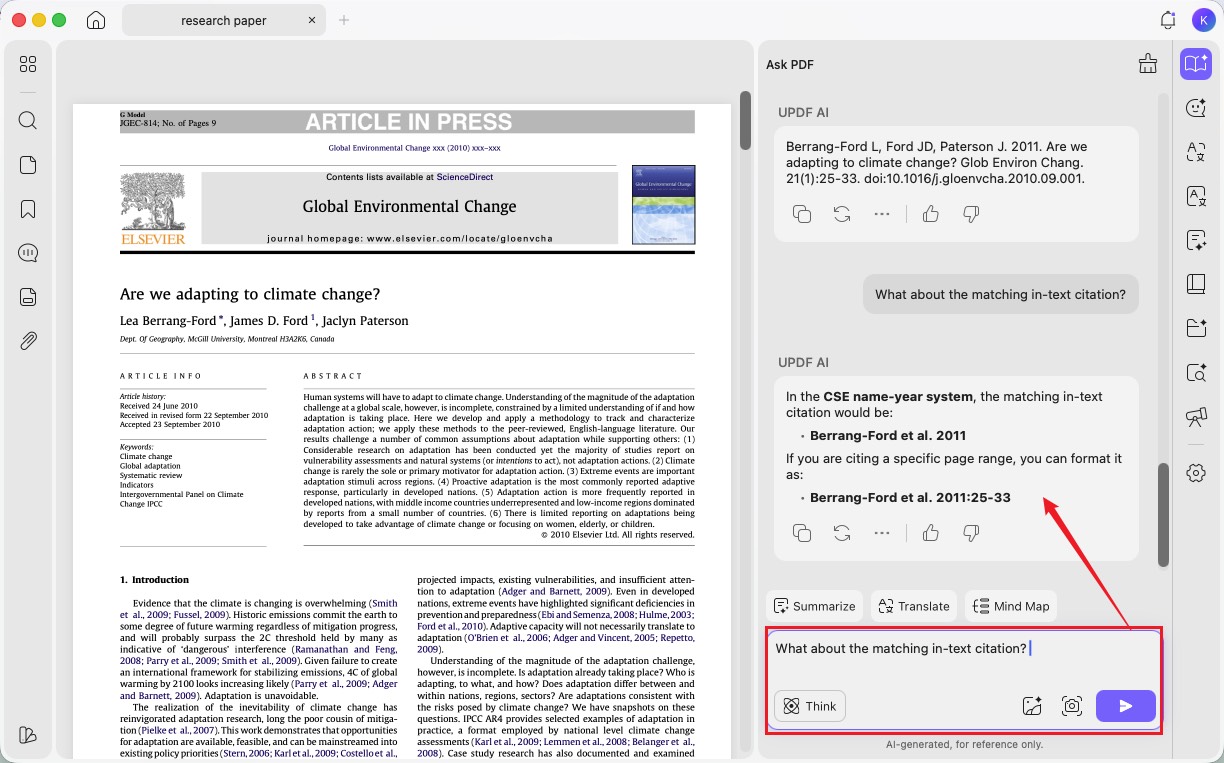Screen dimensions: 1224x763
Task: Open the ScienceDirect link in the paper
Action: pyautogui.click(x=464, y=177)
